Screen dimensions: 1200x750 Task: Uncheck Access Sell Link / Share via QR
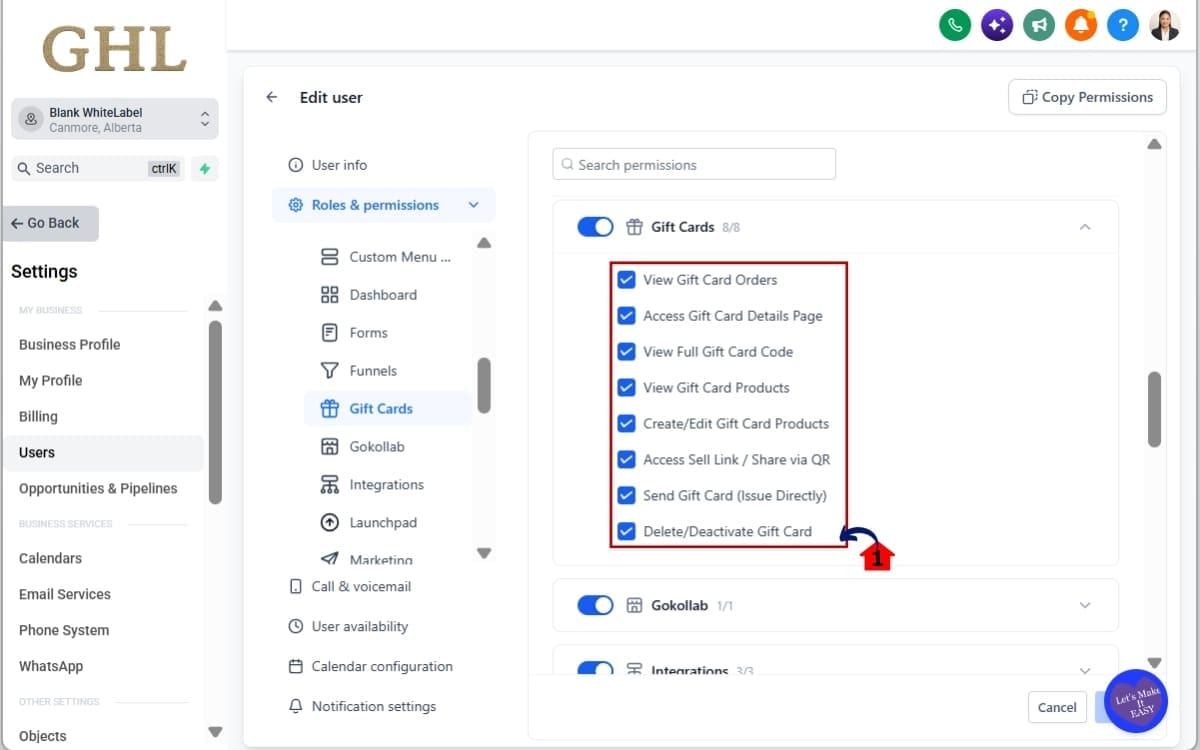point(626,460)
